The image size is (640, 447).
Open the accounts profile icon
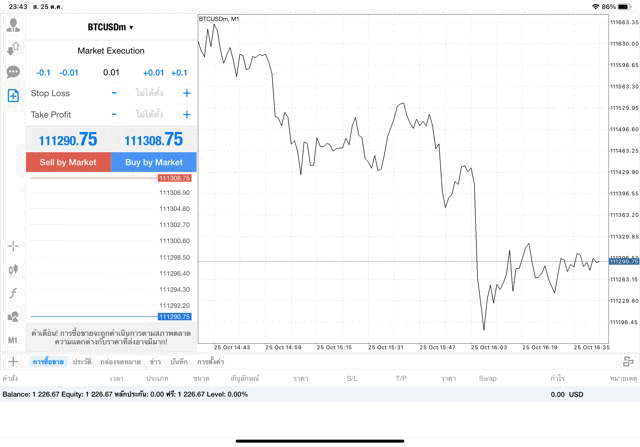click(x=13, y=25)
